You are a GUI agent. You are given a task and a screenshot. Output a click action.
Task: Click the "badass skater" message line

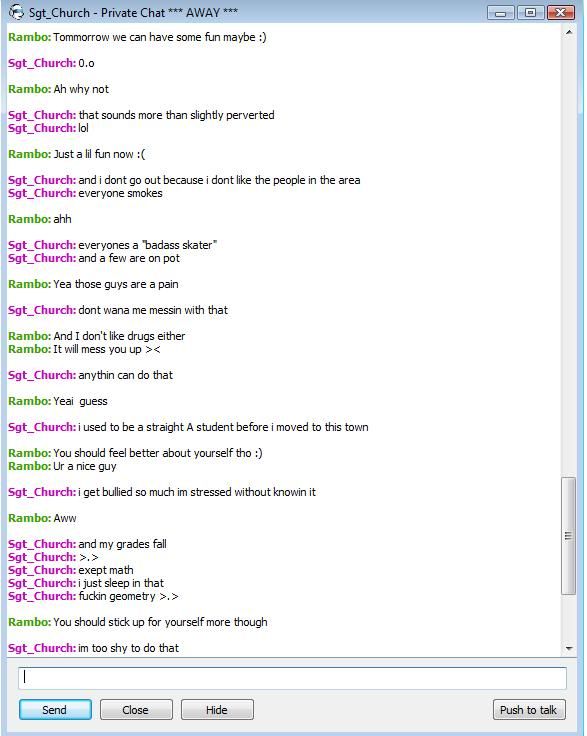112,245
